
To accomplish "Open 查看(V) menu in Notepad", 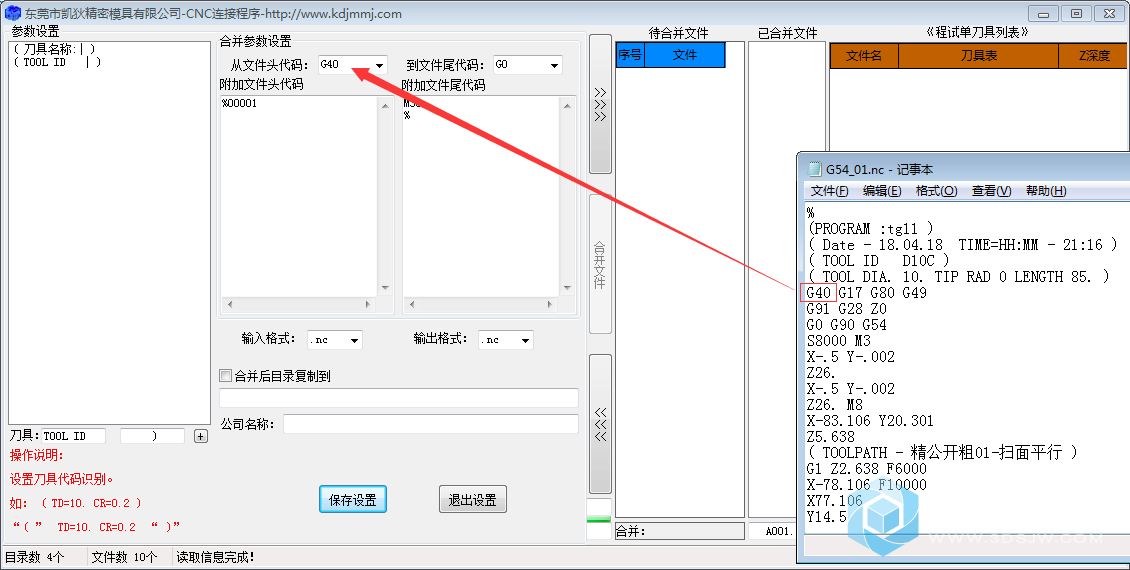I will tap(992, 190).
